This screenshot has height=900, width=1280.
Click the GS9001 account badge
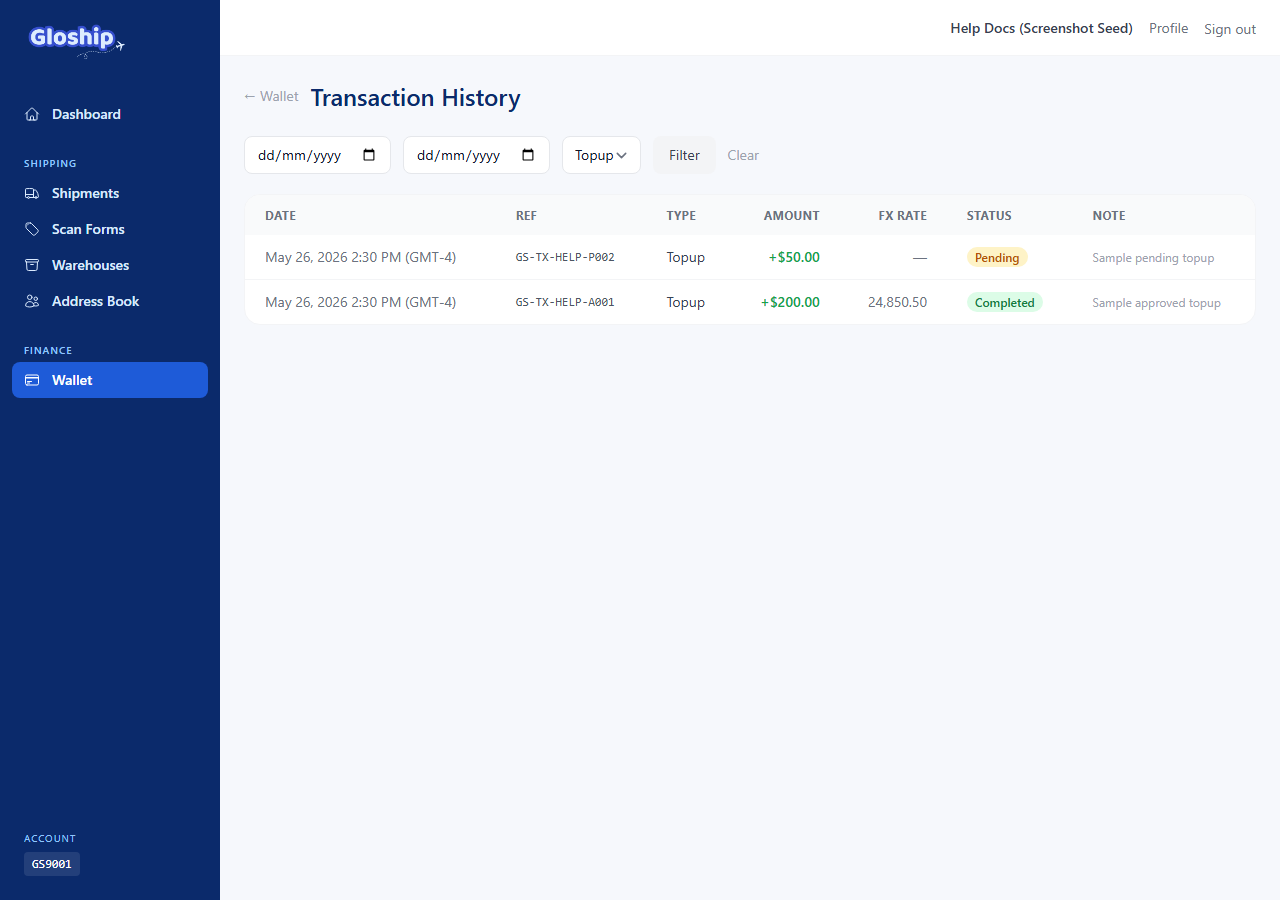52,864
